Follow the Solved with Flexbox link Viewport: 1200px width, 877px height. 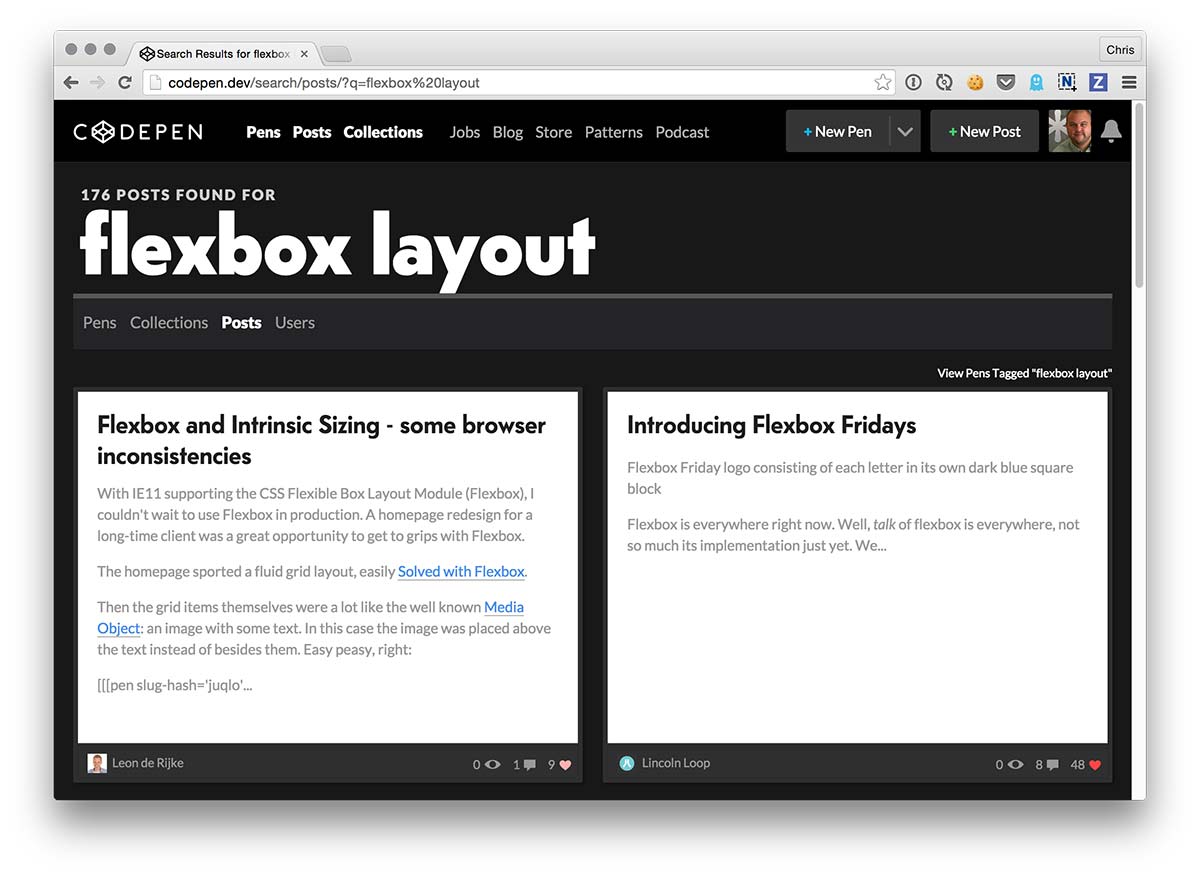(x=461, y=572)
